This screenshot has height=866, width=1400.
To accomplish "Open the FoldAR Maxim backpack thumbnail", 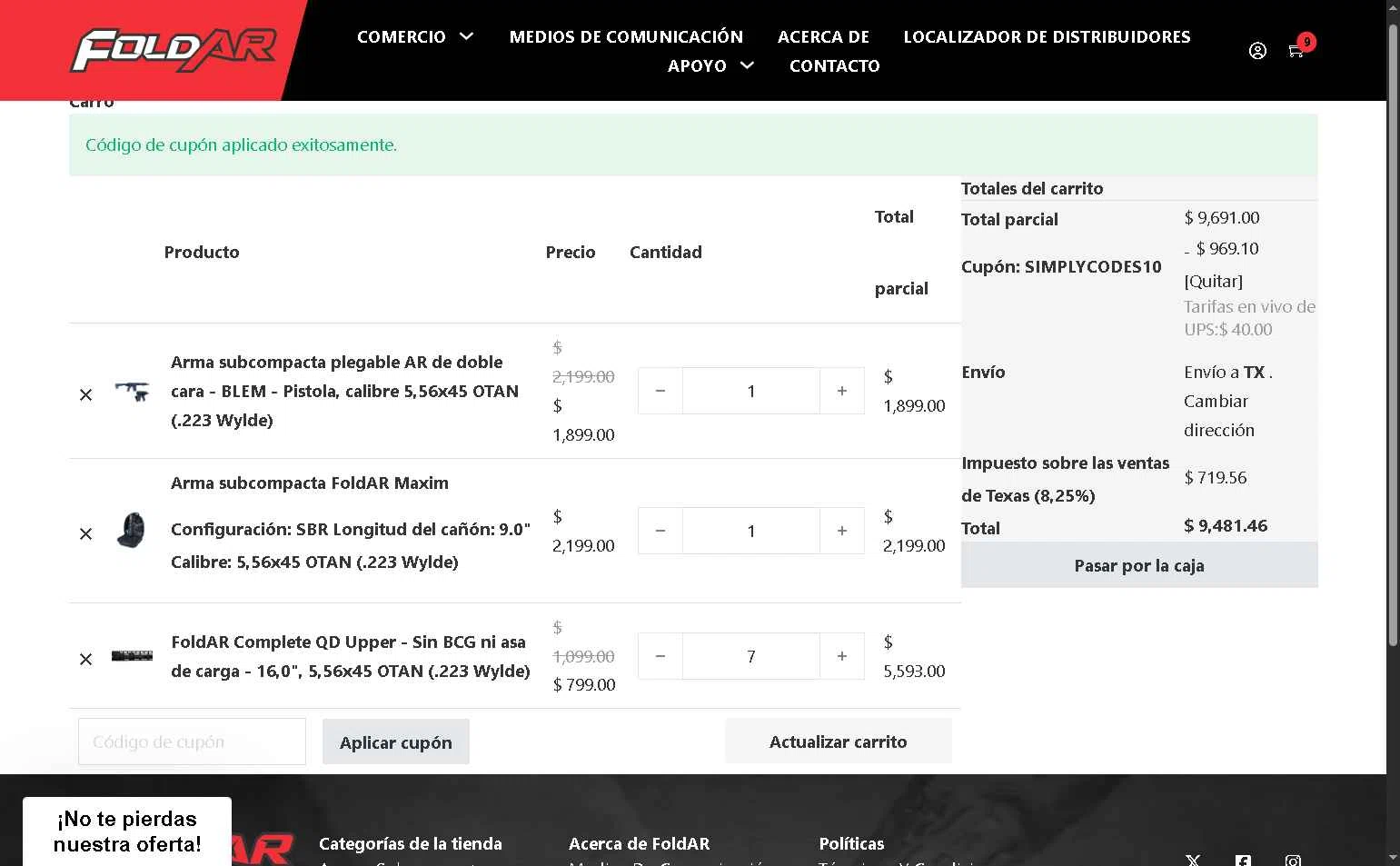I will click(132, 531).
